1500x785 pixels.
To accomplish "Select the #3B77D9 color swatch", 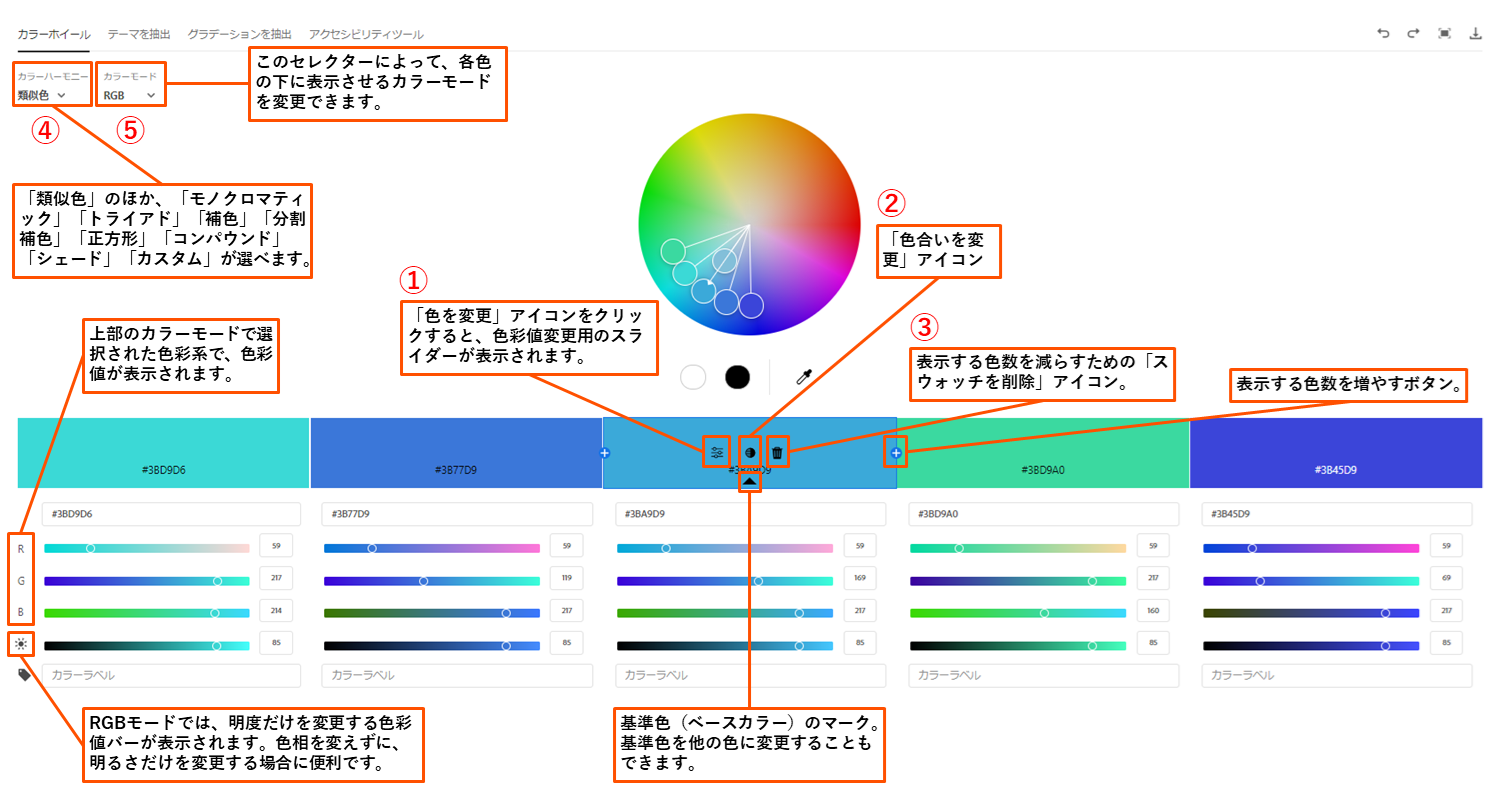I will point(456,453).
